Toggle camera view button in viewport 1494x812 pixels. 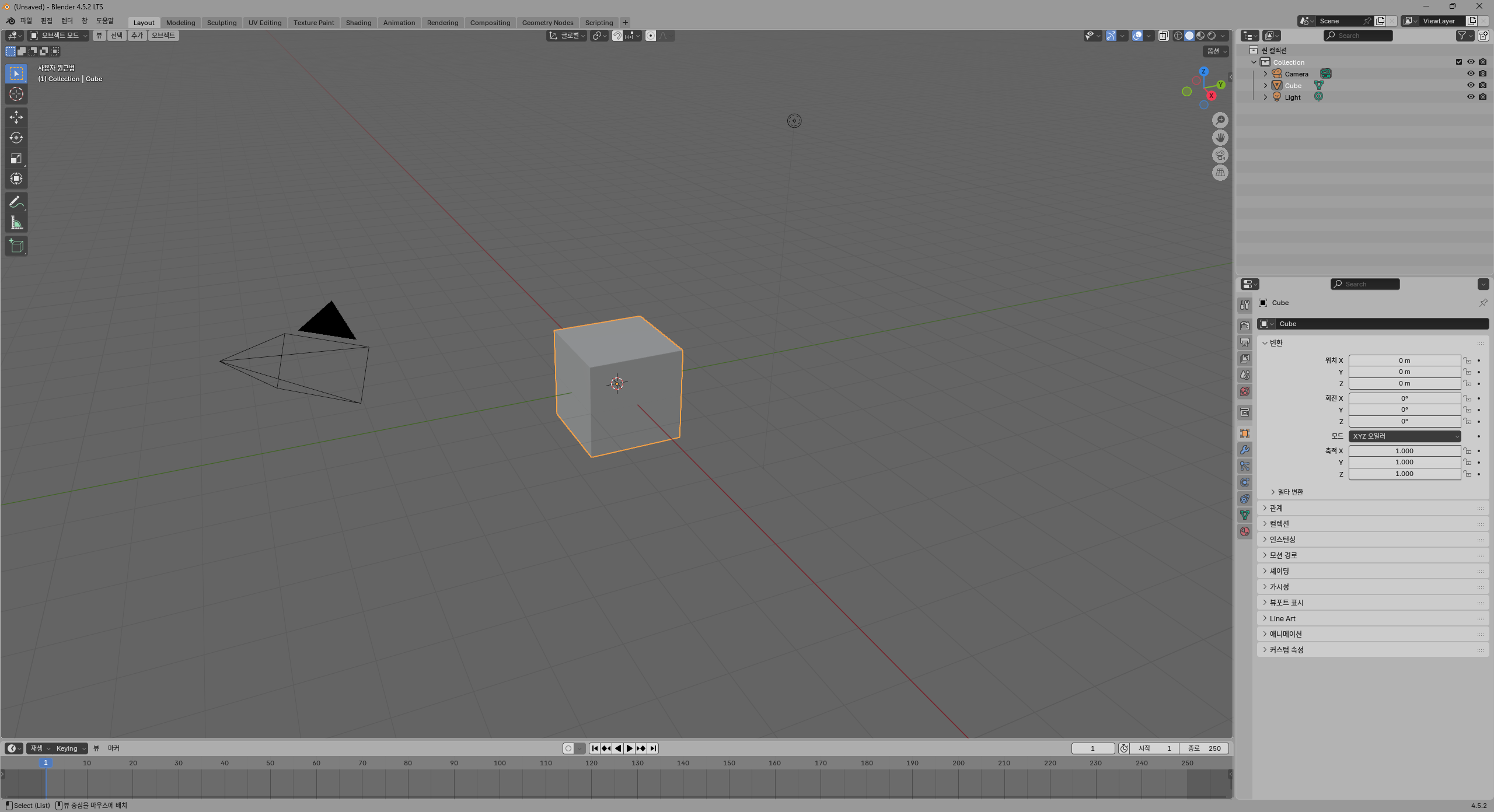click(1220, 155)
